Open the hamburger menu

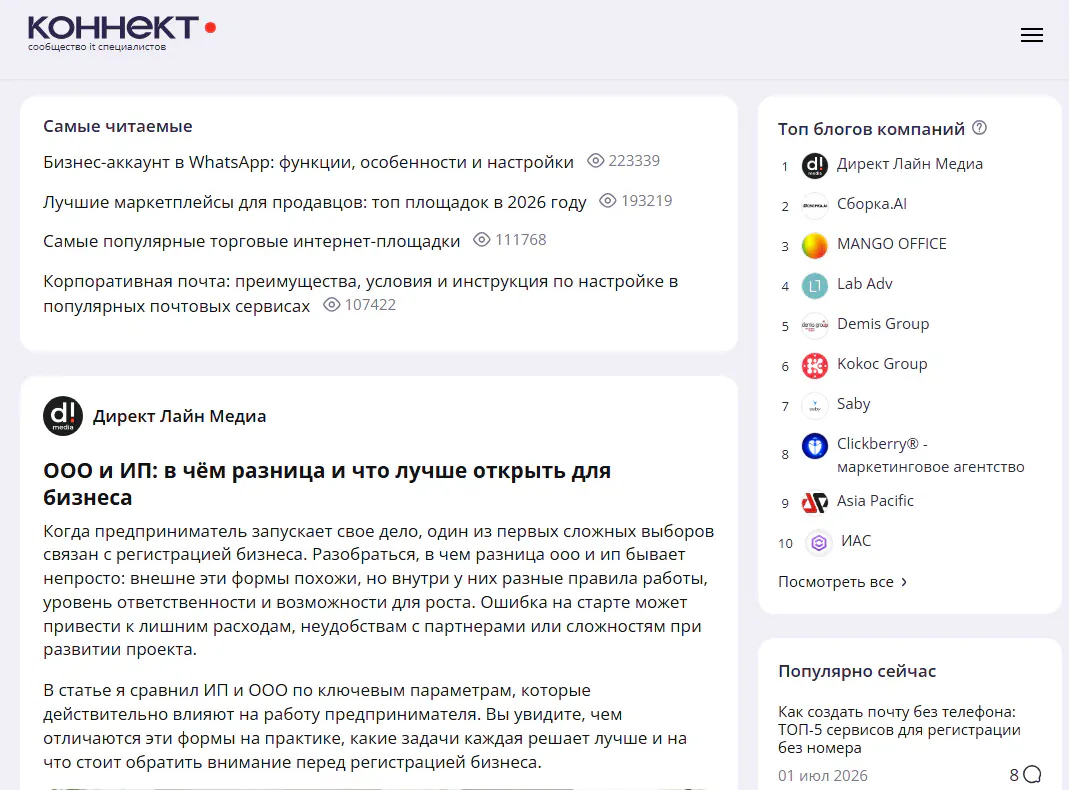pyautogui.click(x=1031, y=35)
